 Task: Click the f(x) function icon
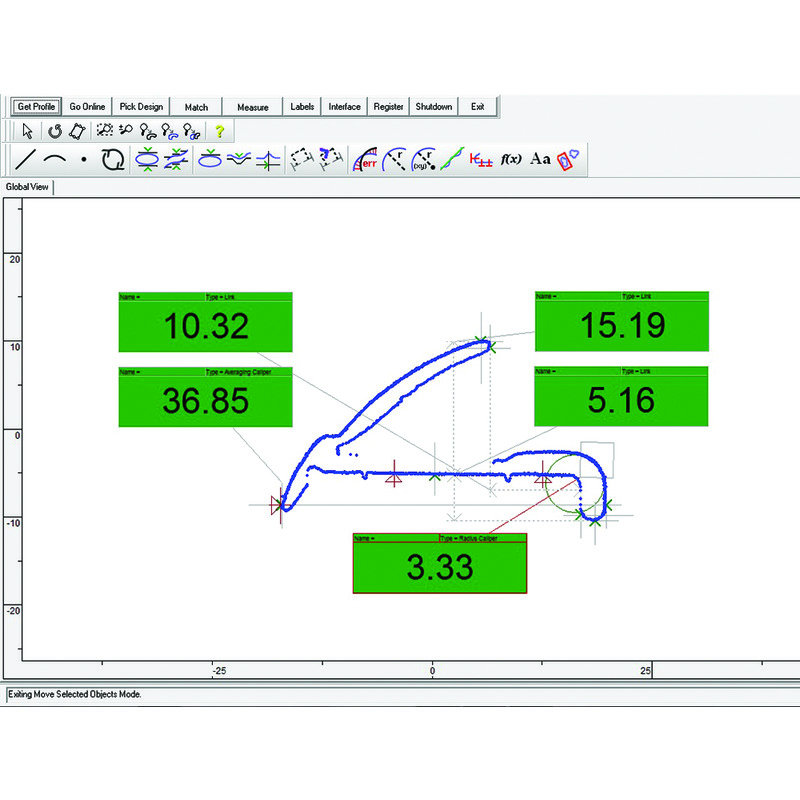pos(511,158)
